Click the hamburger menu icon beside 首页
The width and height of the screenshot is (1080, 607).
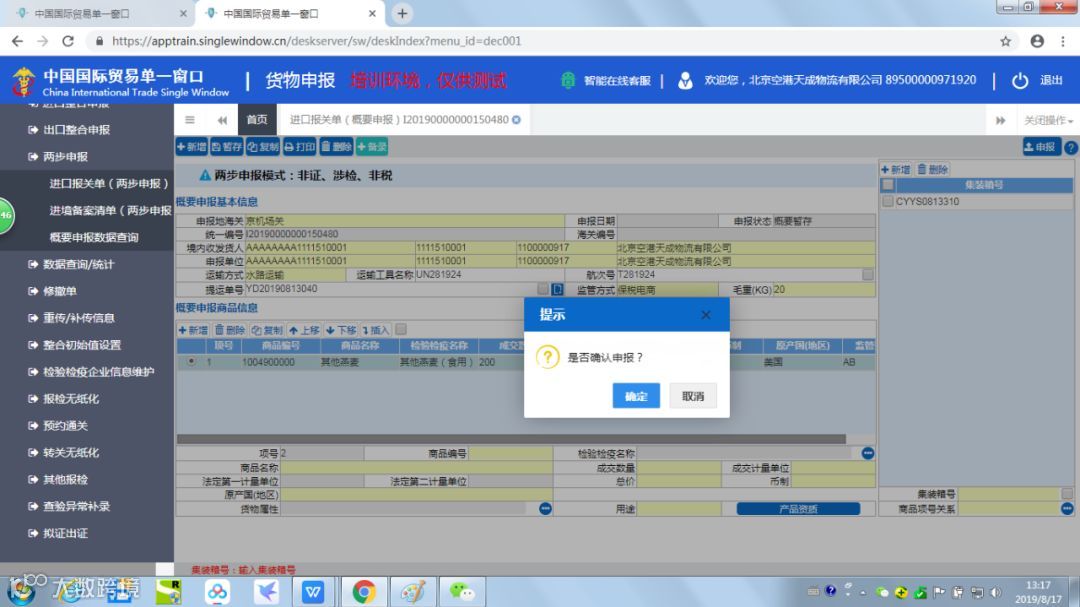point(190,120)
